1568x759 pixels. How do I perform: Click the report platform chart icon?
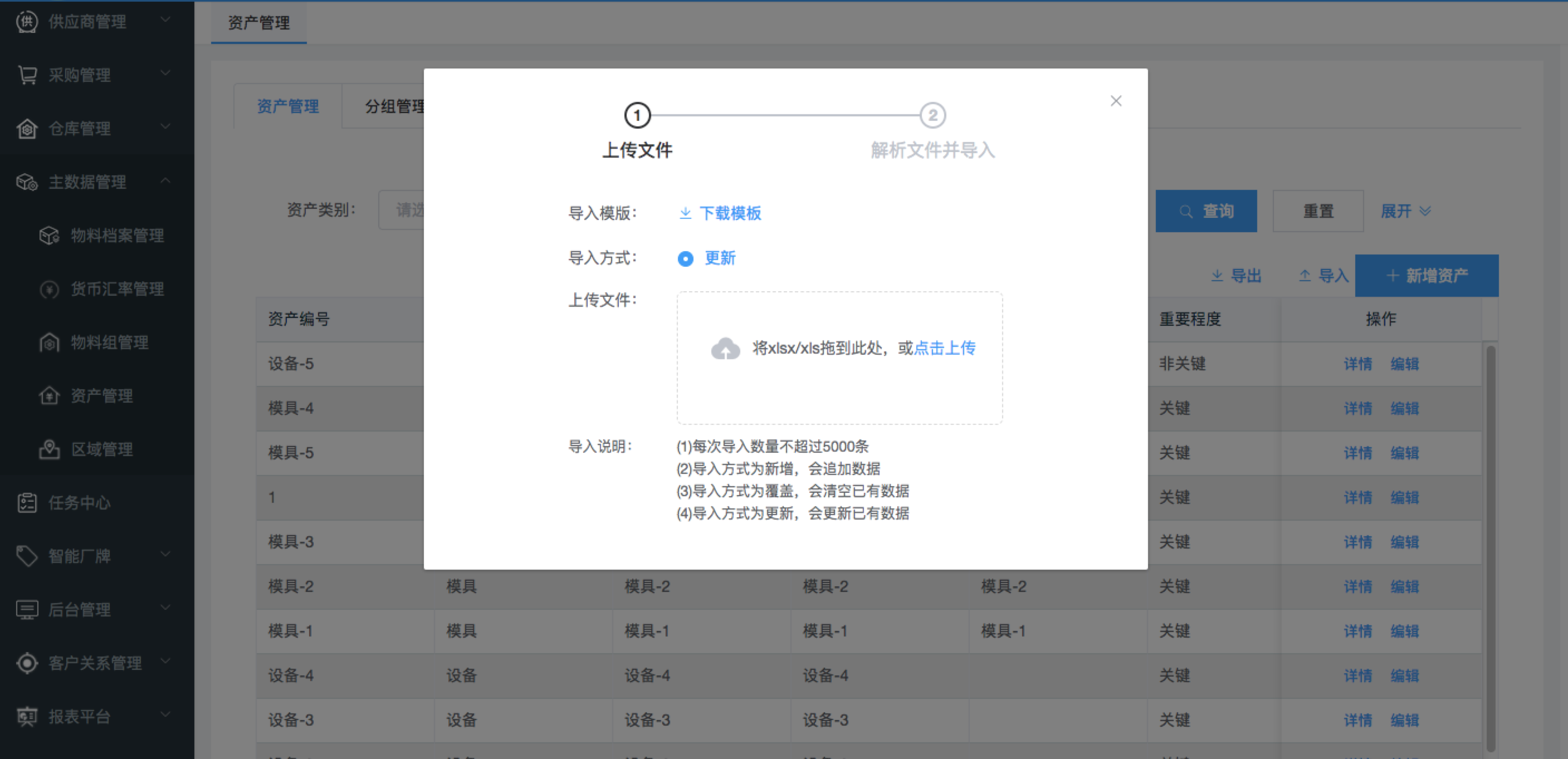[27, 716]
